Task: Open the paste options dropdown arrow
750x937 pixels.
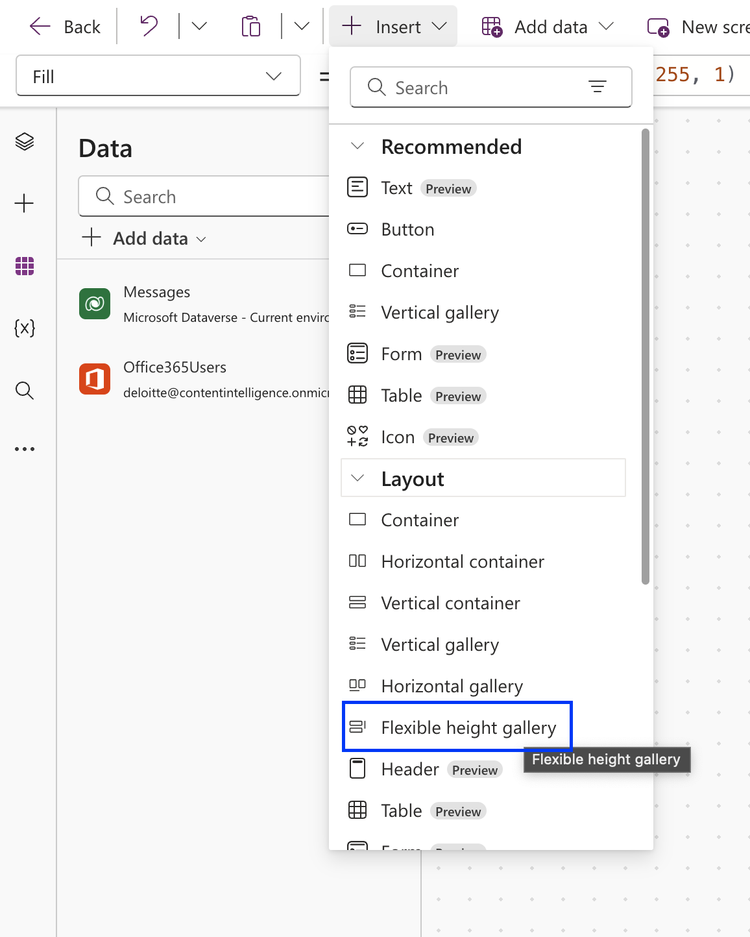Action: click(x=302, y=26)
